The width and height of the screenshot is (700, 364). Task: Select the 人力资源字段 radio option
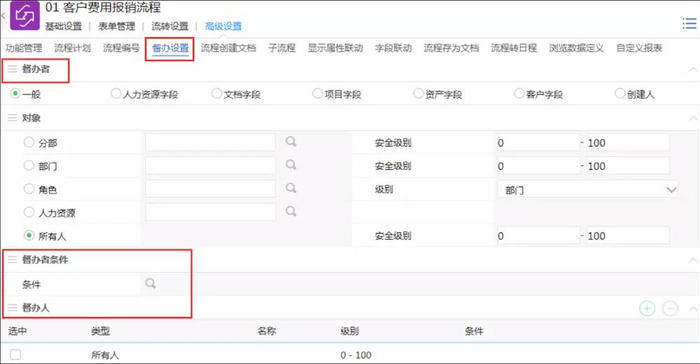tap(116, 93)
